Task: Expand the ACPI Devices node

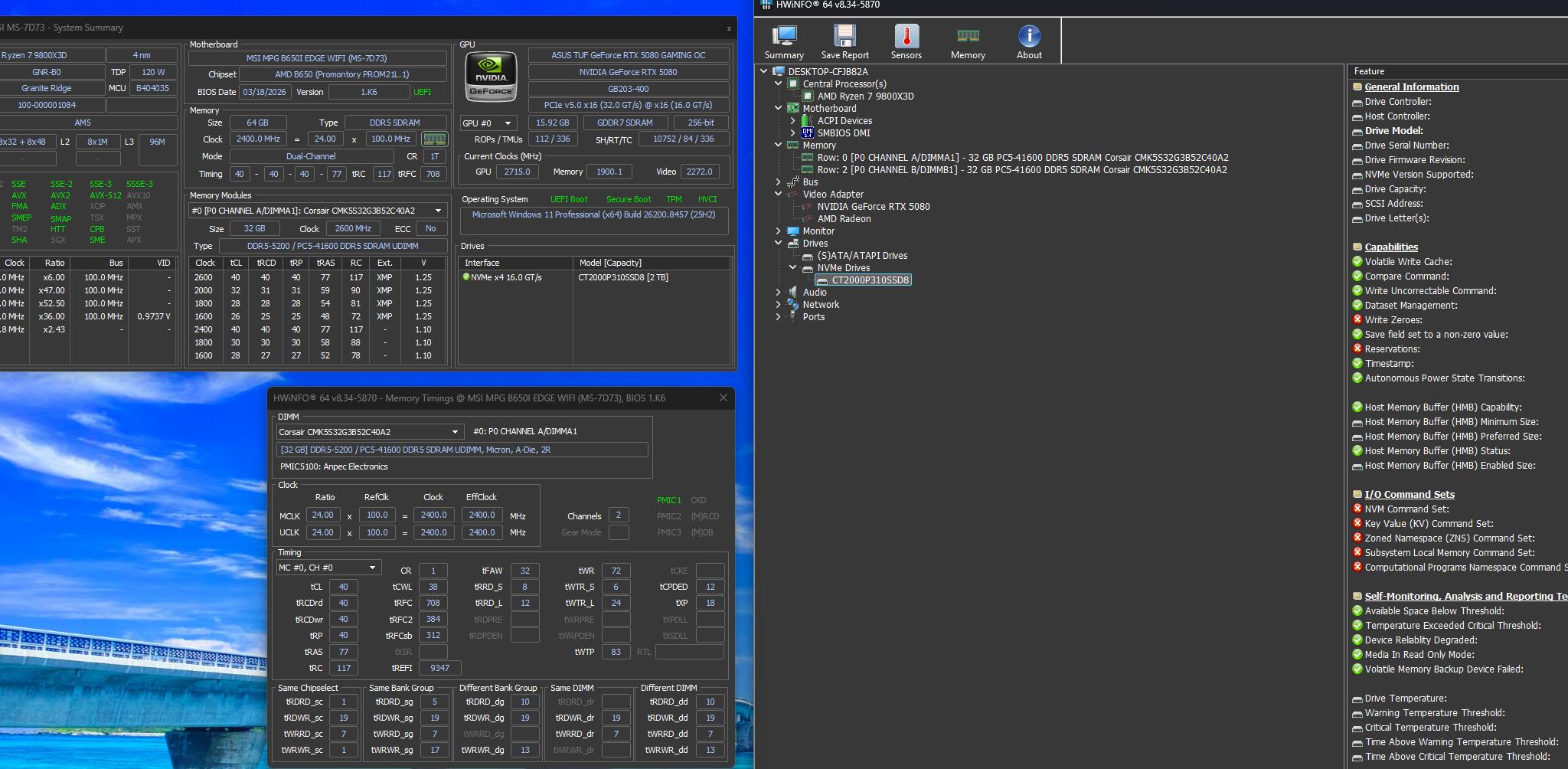Action: 793,121
